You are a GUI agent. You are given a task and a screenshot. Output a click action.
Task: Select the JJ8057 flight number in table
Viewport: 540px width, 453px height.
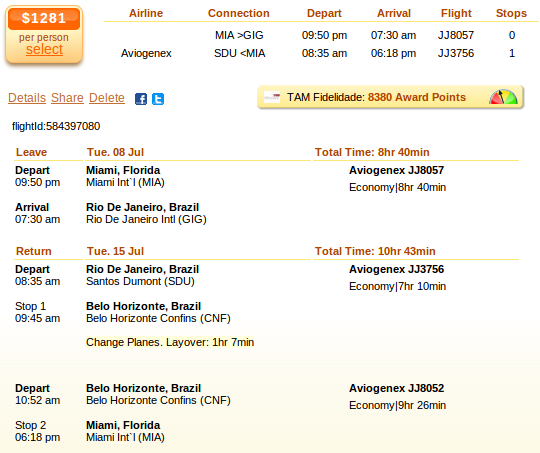point(456,35)
